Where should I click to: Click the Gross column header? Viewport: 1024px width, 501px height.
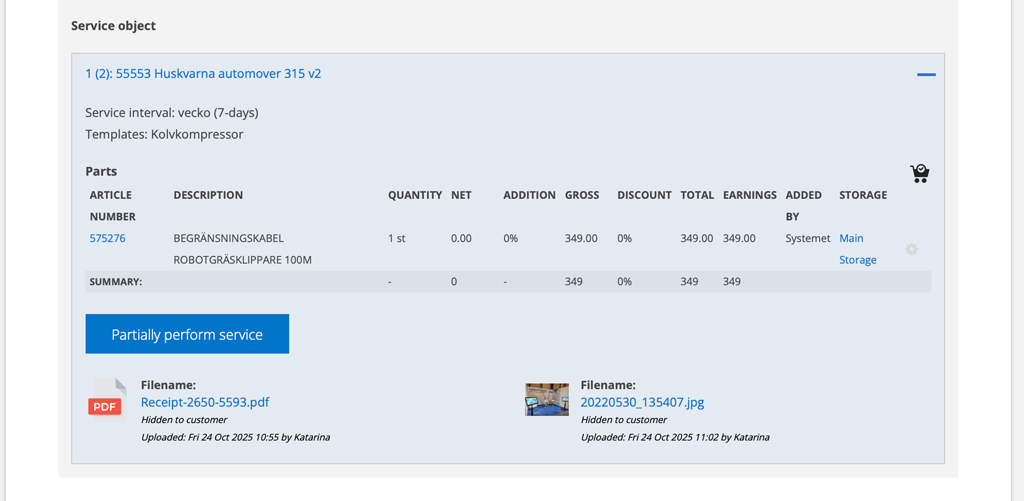click(x=582, y=195)
